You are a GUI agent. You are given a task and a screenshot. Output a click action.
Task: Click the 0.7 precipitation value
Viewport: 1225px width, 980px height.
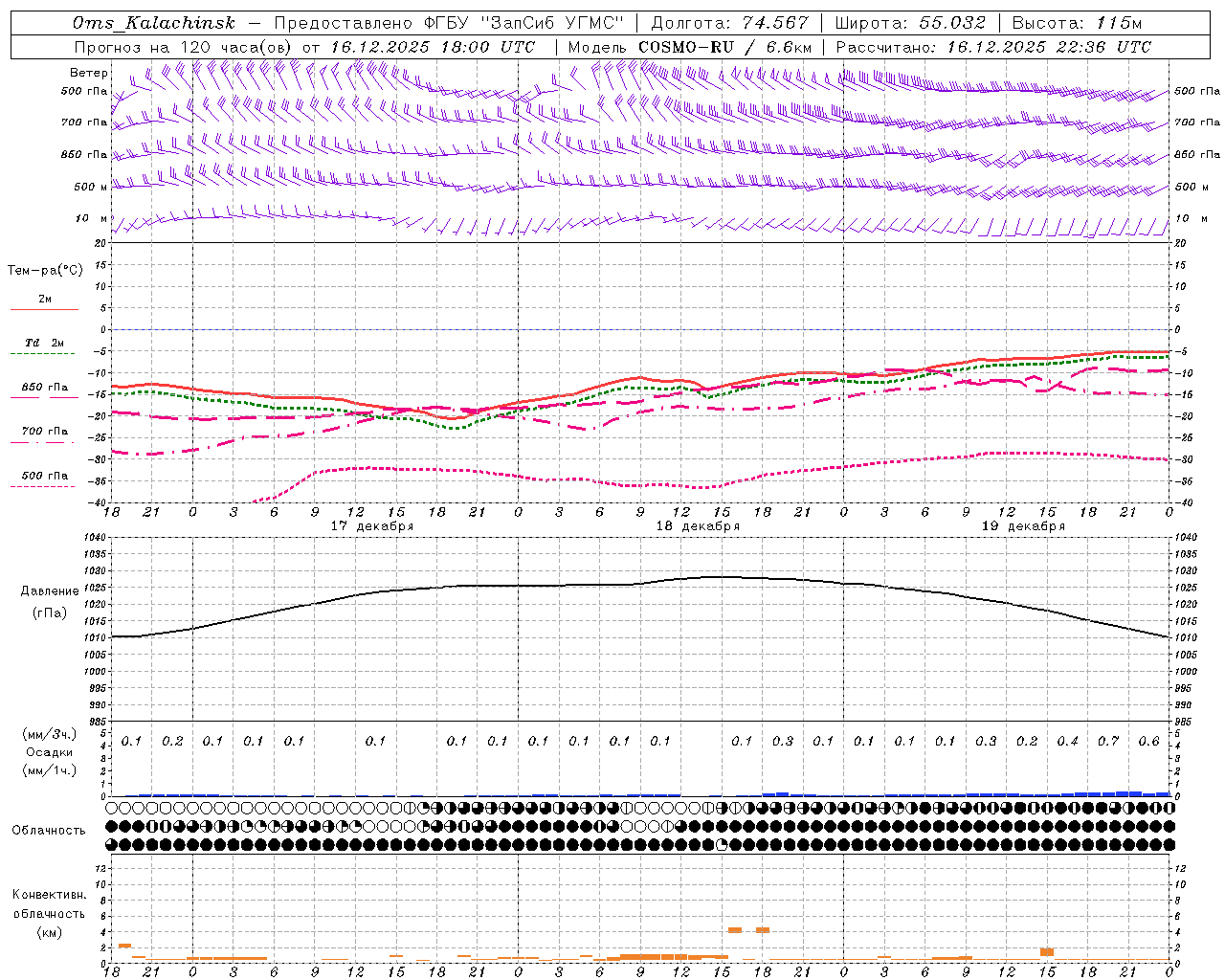[1108, 742]
